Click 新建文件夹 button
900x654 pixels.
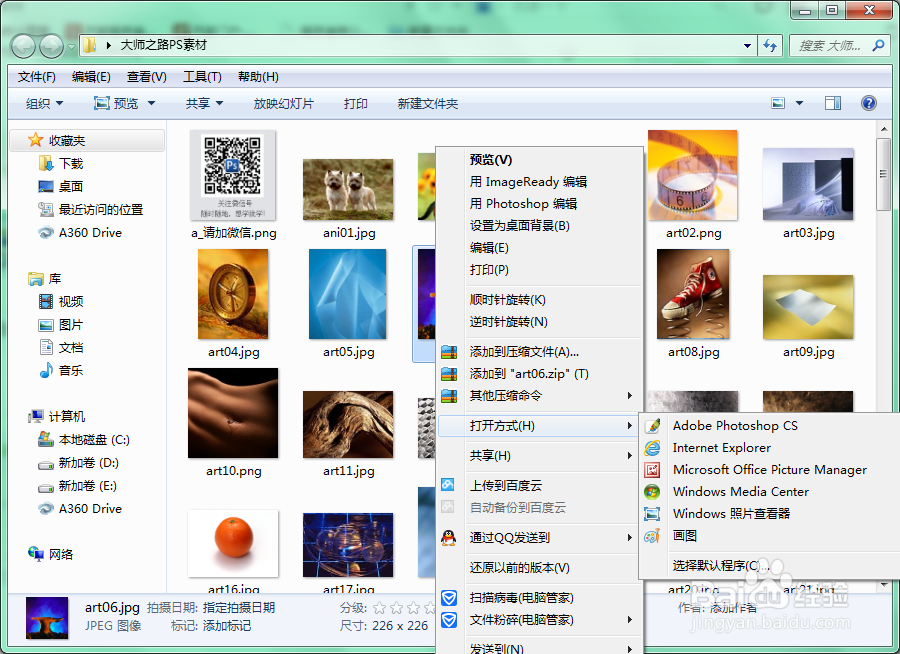(428, 103)
